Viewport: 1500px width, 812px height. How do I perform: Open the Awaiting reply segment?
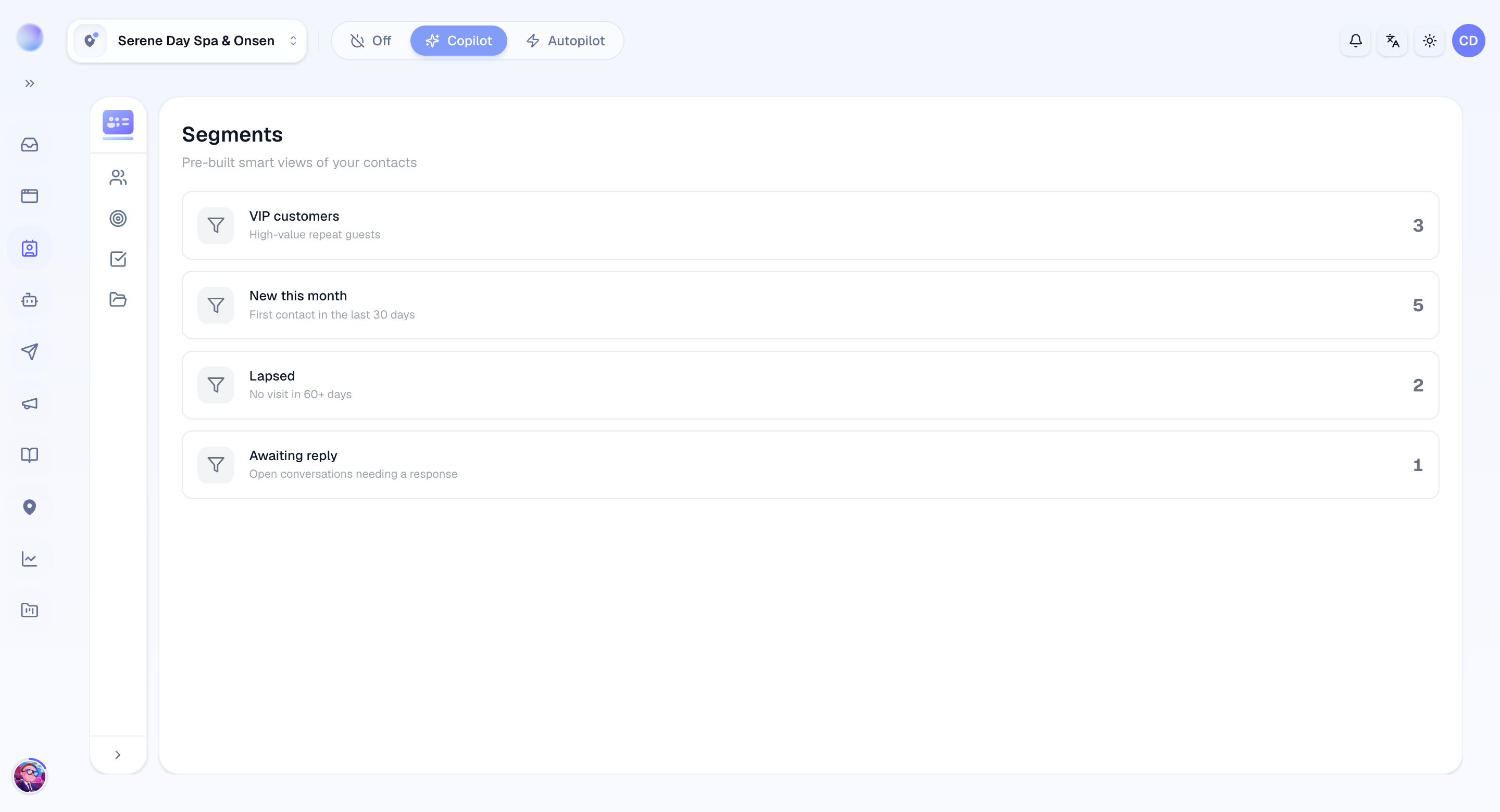(810, 464)
